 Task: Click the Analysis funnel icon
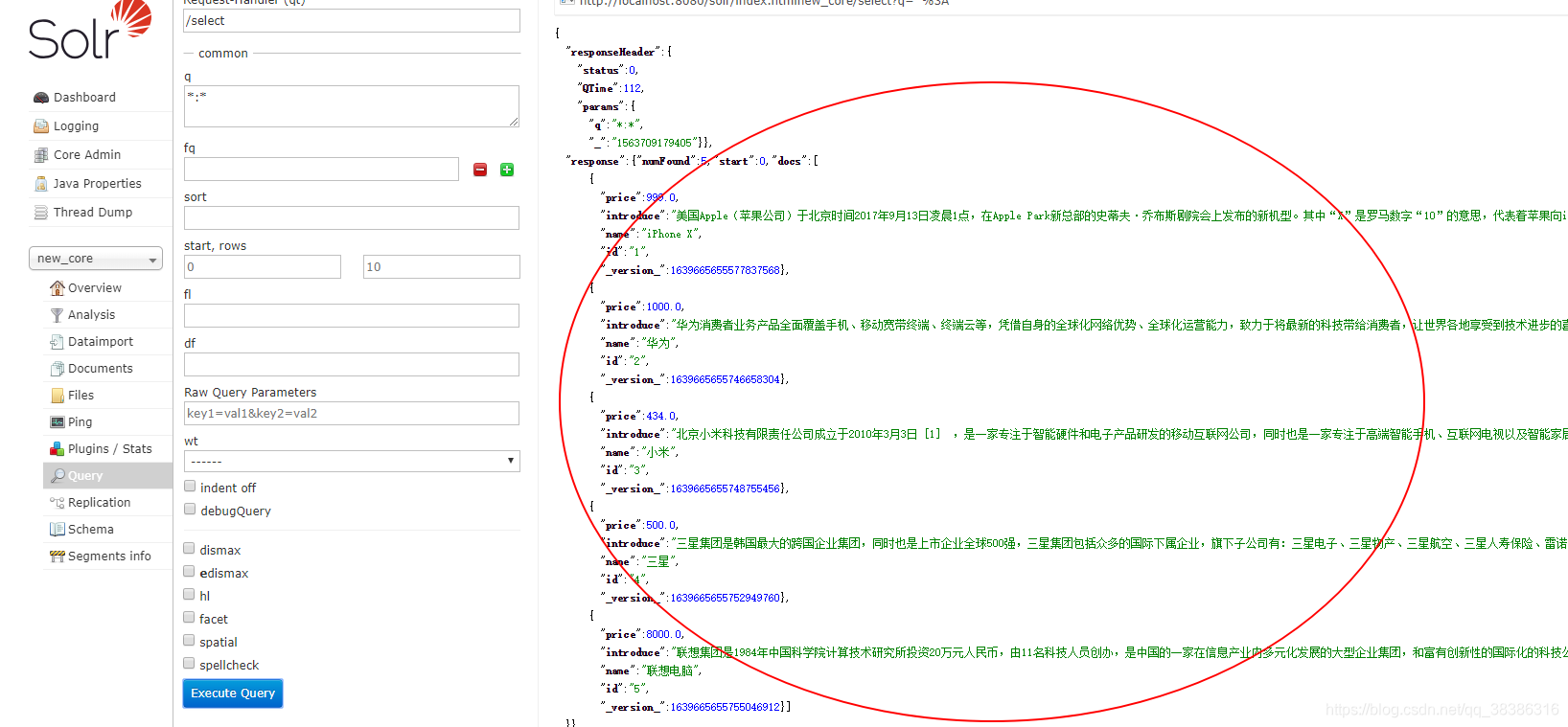[57, 315]
